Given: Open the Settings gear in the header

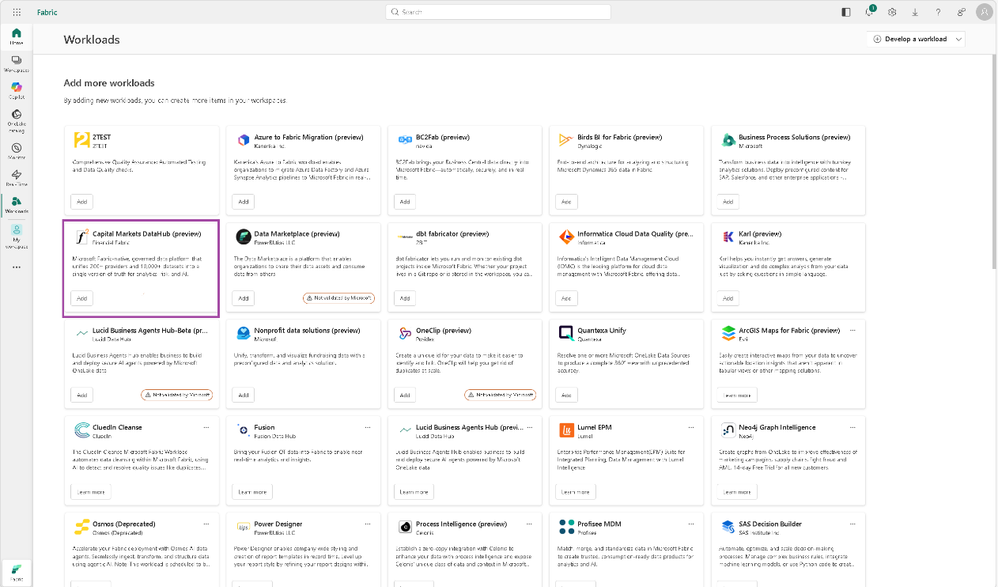Looking at the screenshot, I should pyautogui.click(x=892, y=12).
